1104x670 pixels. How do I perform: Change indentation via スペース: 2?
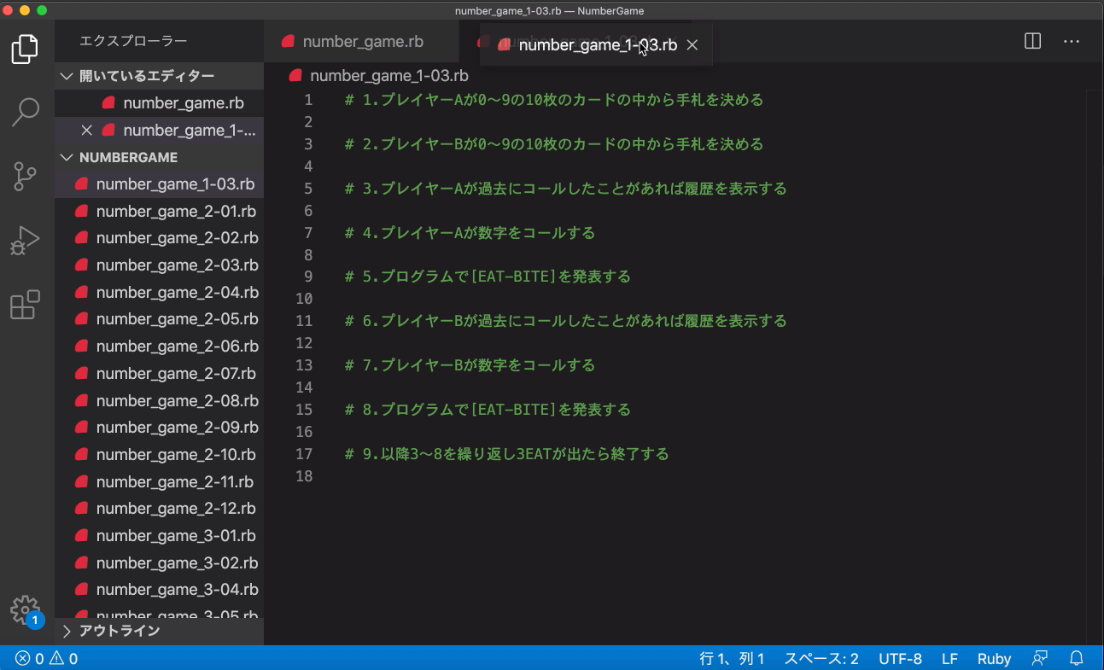[x=821, y=659]
